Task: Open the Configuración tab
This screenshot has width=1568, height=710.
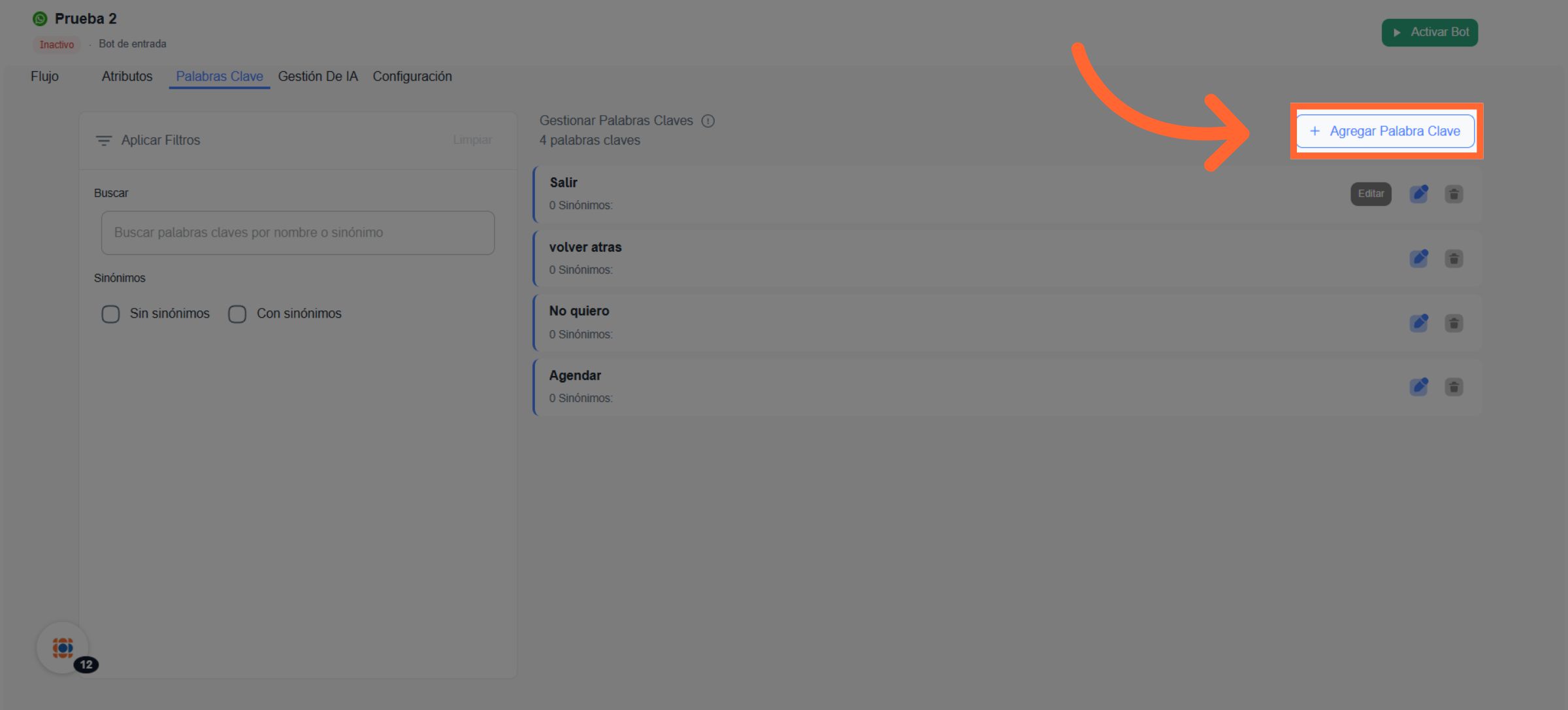Action: [x=412, y=76]
